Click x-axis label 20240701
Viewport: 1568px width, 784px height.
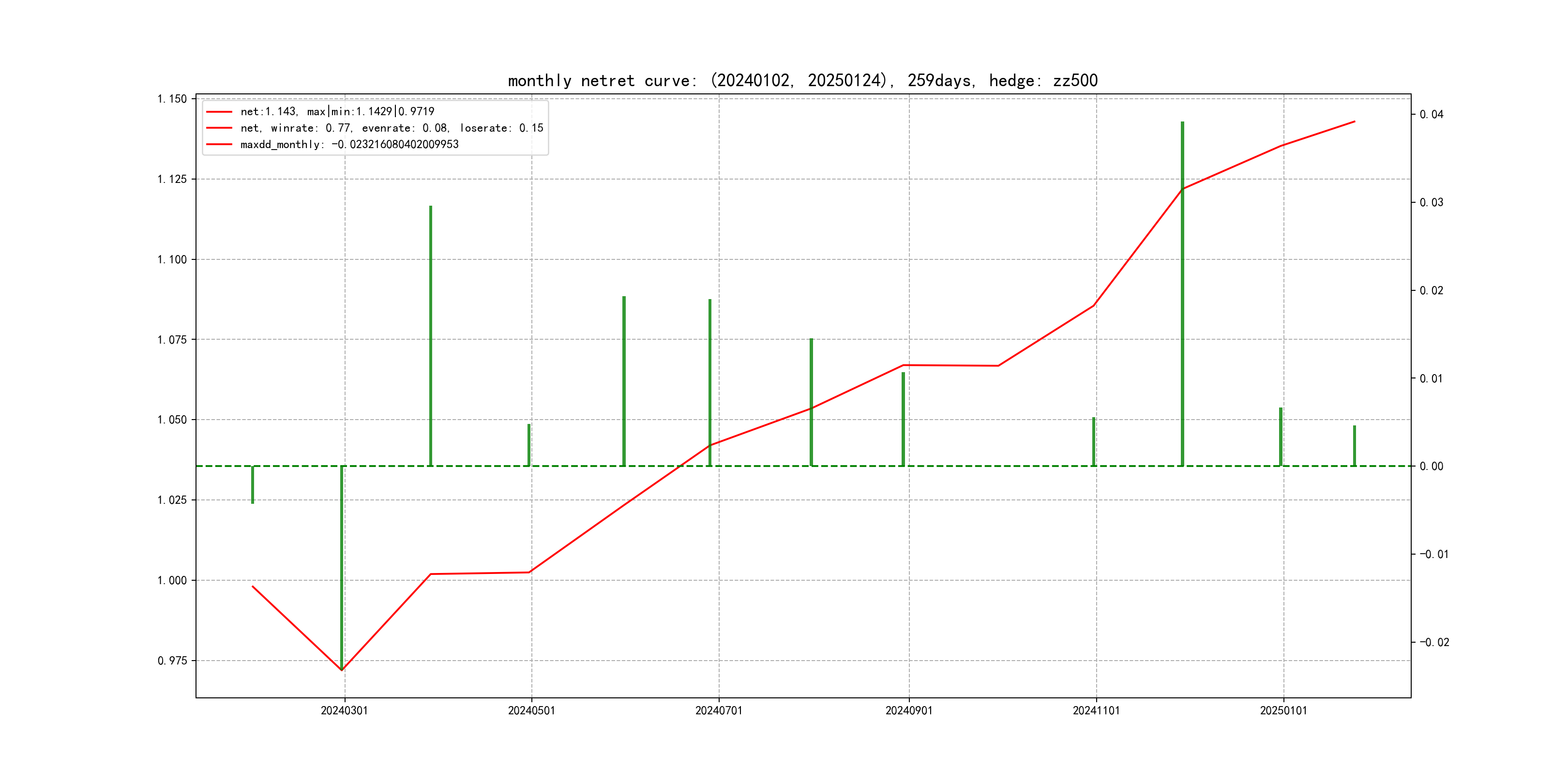(x=719, y=710)
